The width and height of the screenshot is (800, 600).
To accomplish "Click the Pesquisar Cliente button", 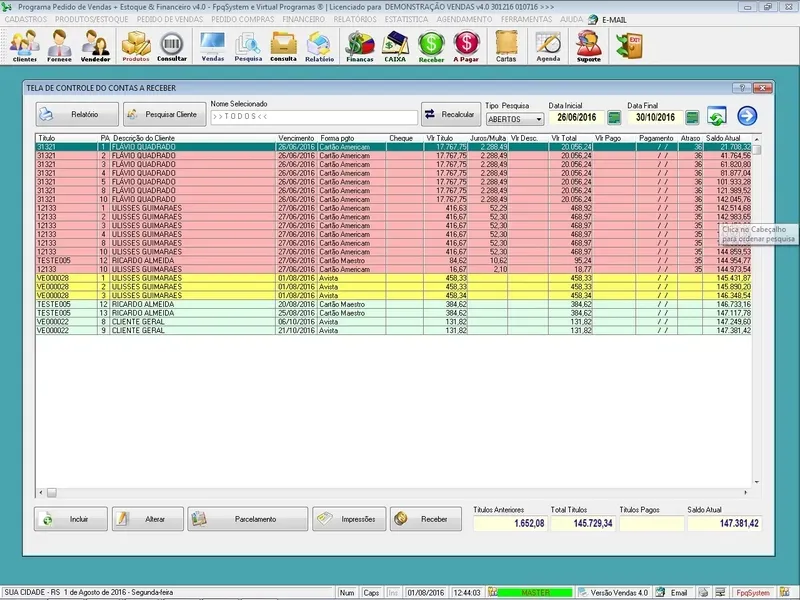I will tap(163, 115).
